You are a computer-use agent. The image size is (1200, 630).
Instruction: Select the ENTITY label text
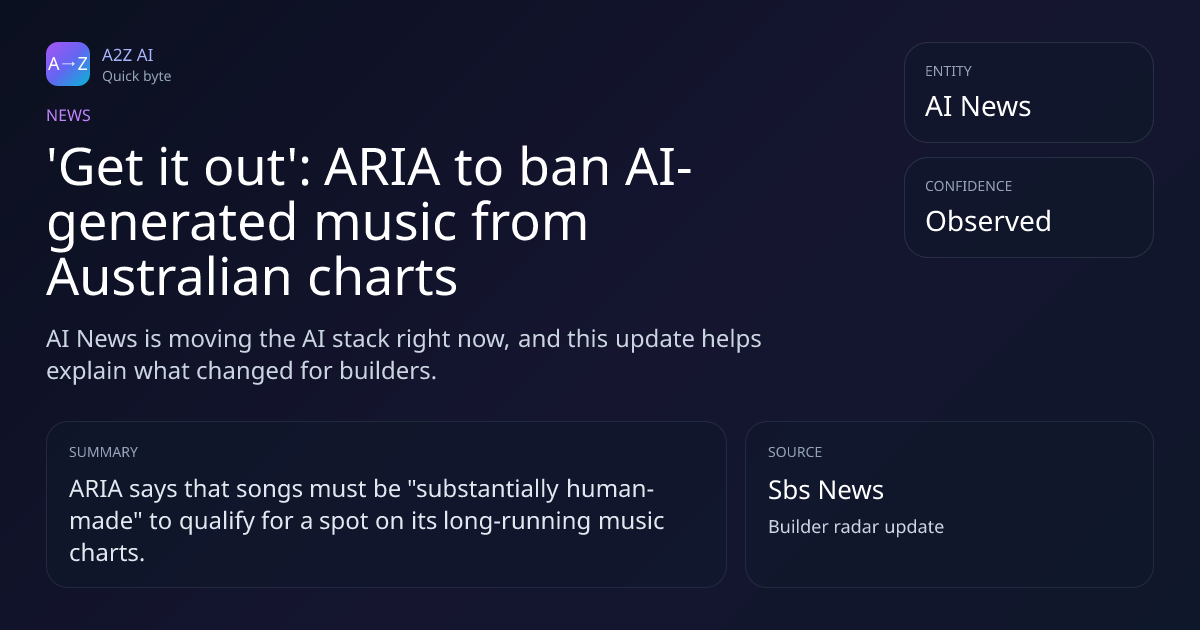click(948, 71)
